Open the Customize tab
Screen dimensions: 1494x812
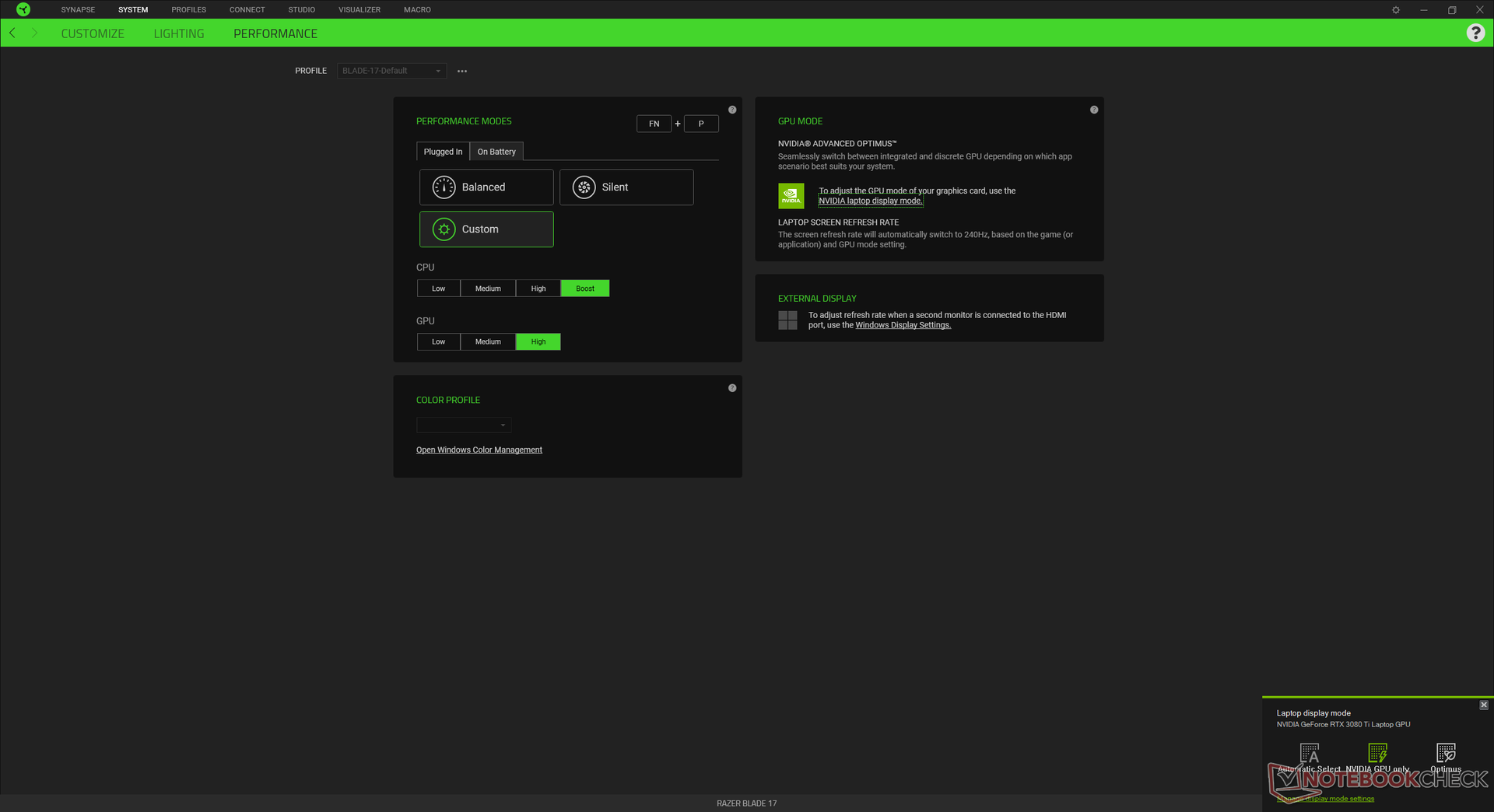point(93,33)
